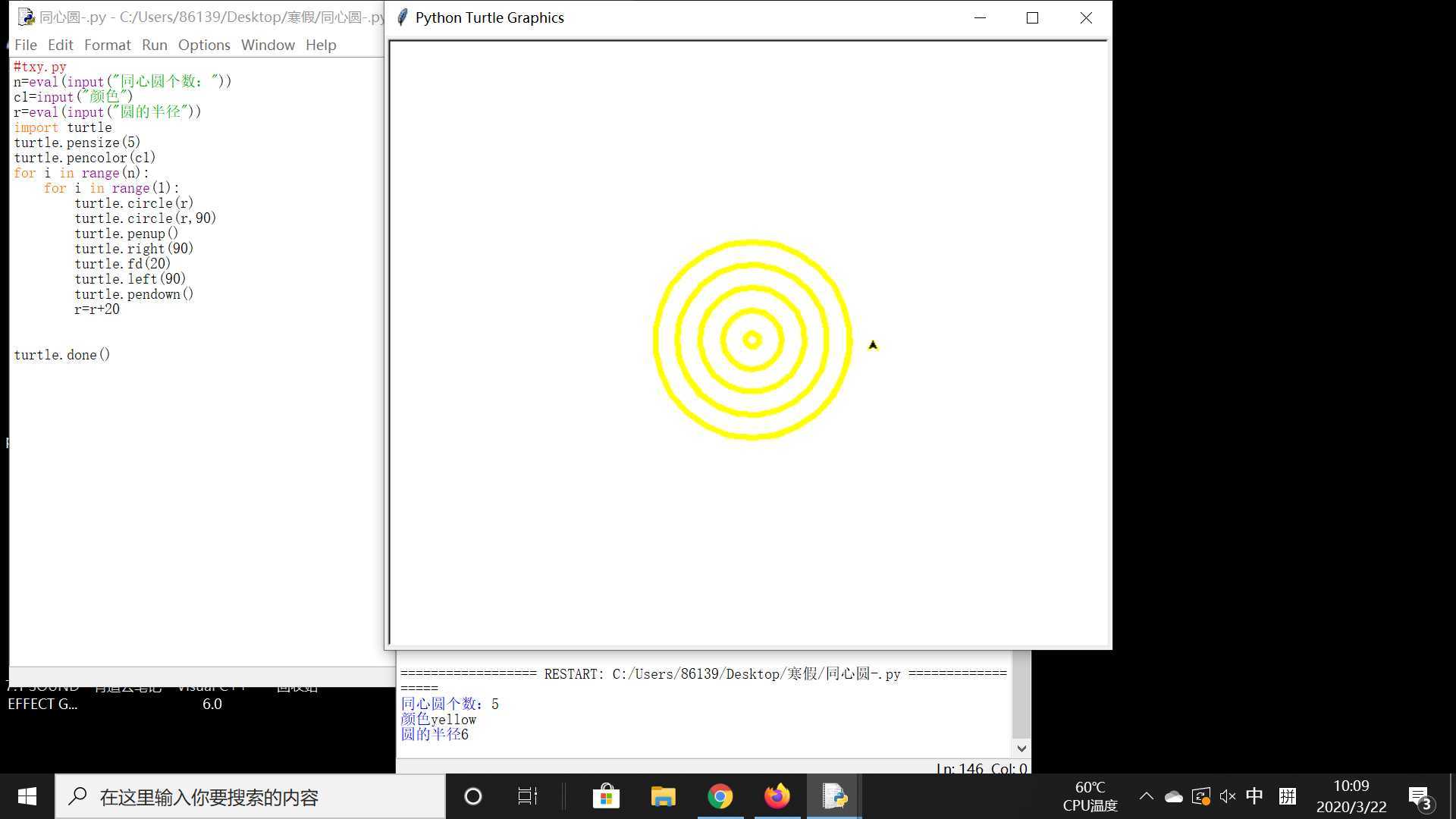Open the Edit menu in IDLE editor
The height and width of the screenshot is (819, 1456).
[x=60, y=45]
